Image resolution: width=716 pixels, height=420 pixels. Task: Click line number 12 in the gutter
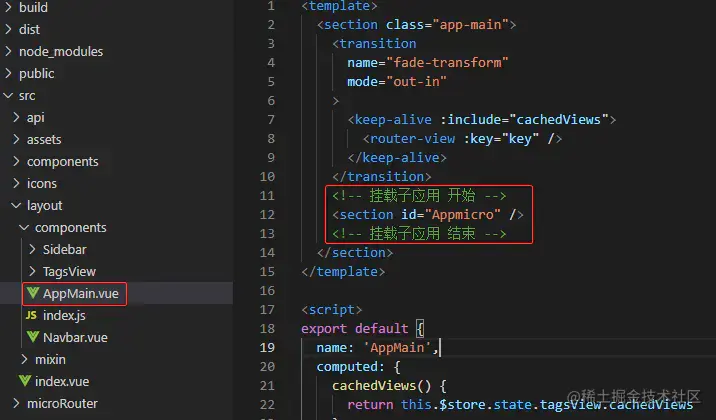[267, 215]
